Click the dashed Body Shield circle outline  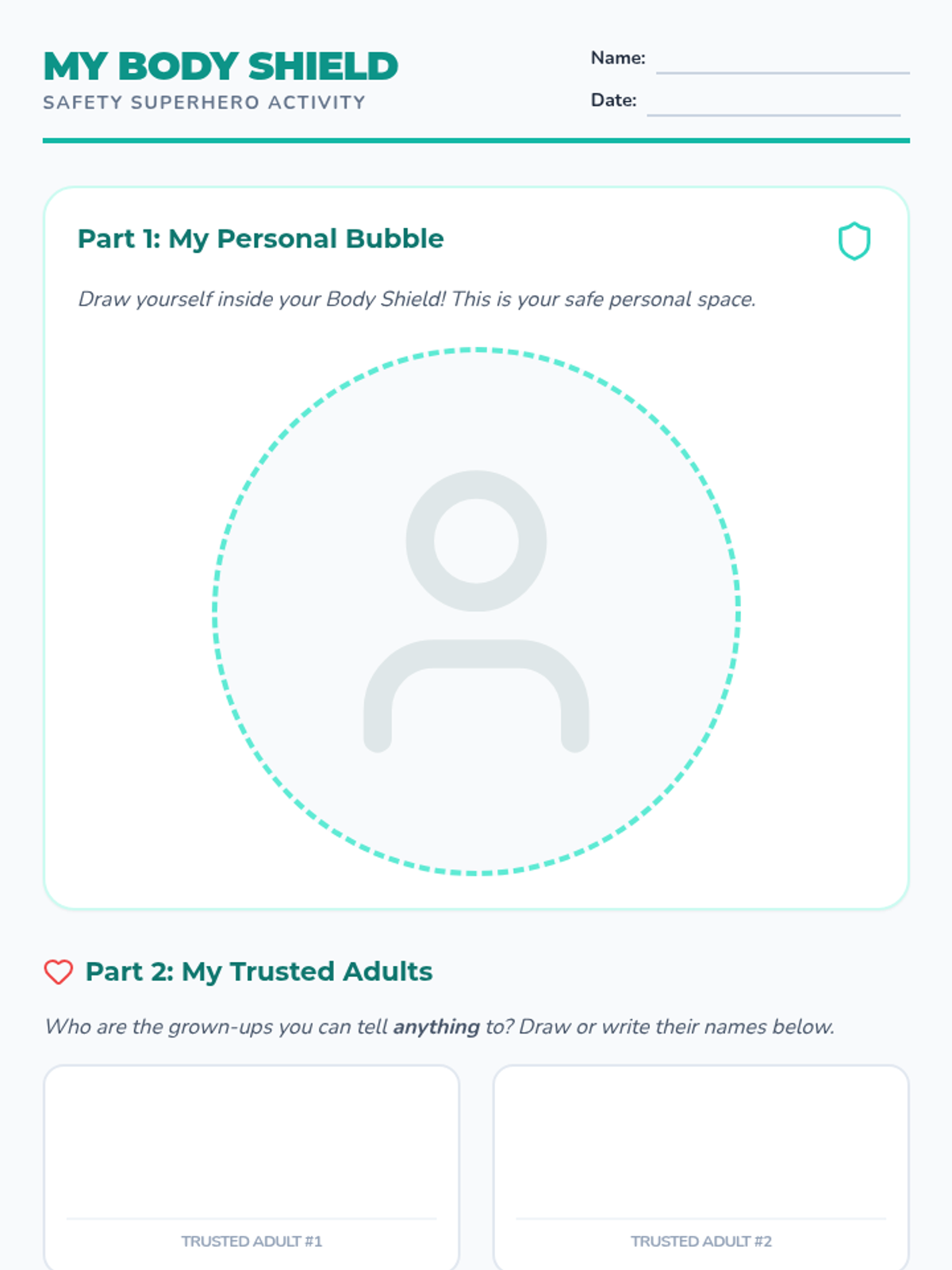476,349
